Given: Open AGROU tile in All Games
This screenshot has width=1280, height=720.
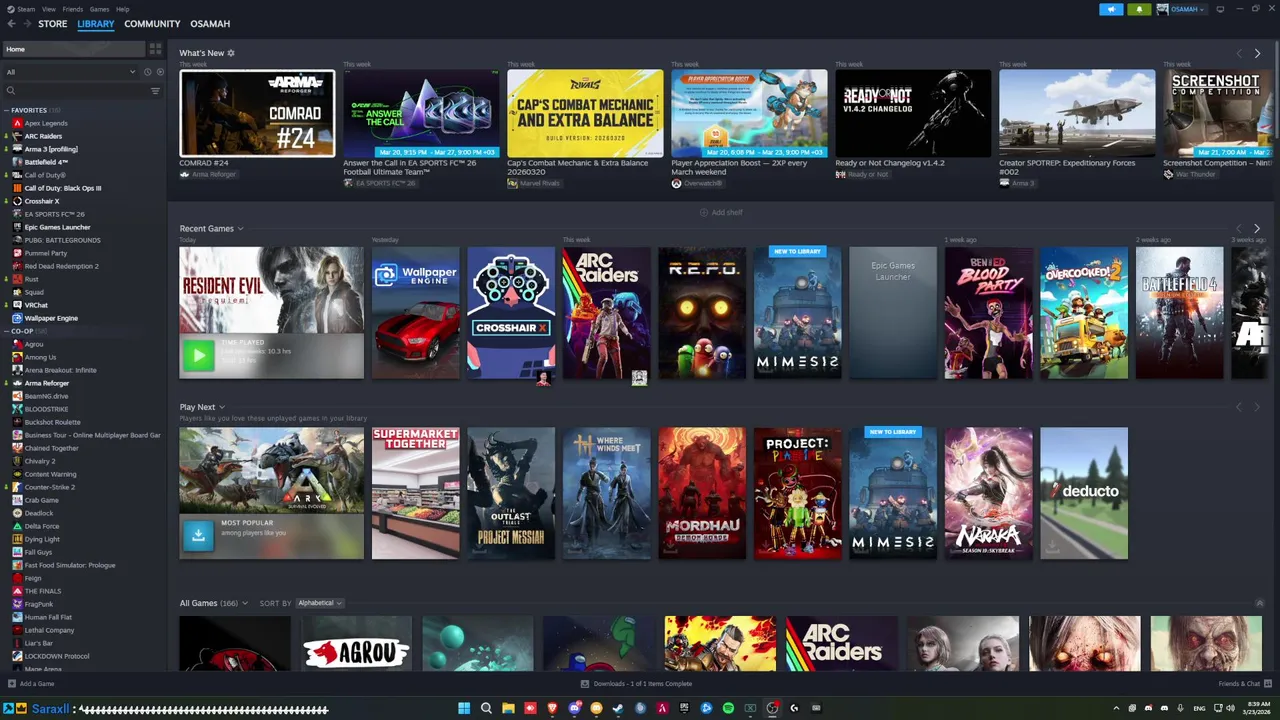Looking at the screenshot, I should point(356,644).
